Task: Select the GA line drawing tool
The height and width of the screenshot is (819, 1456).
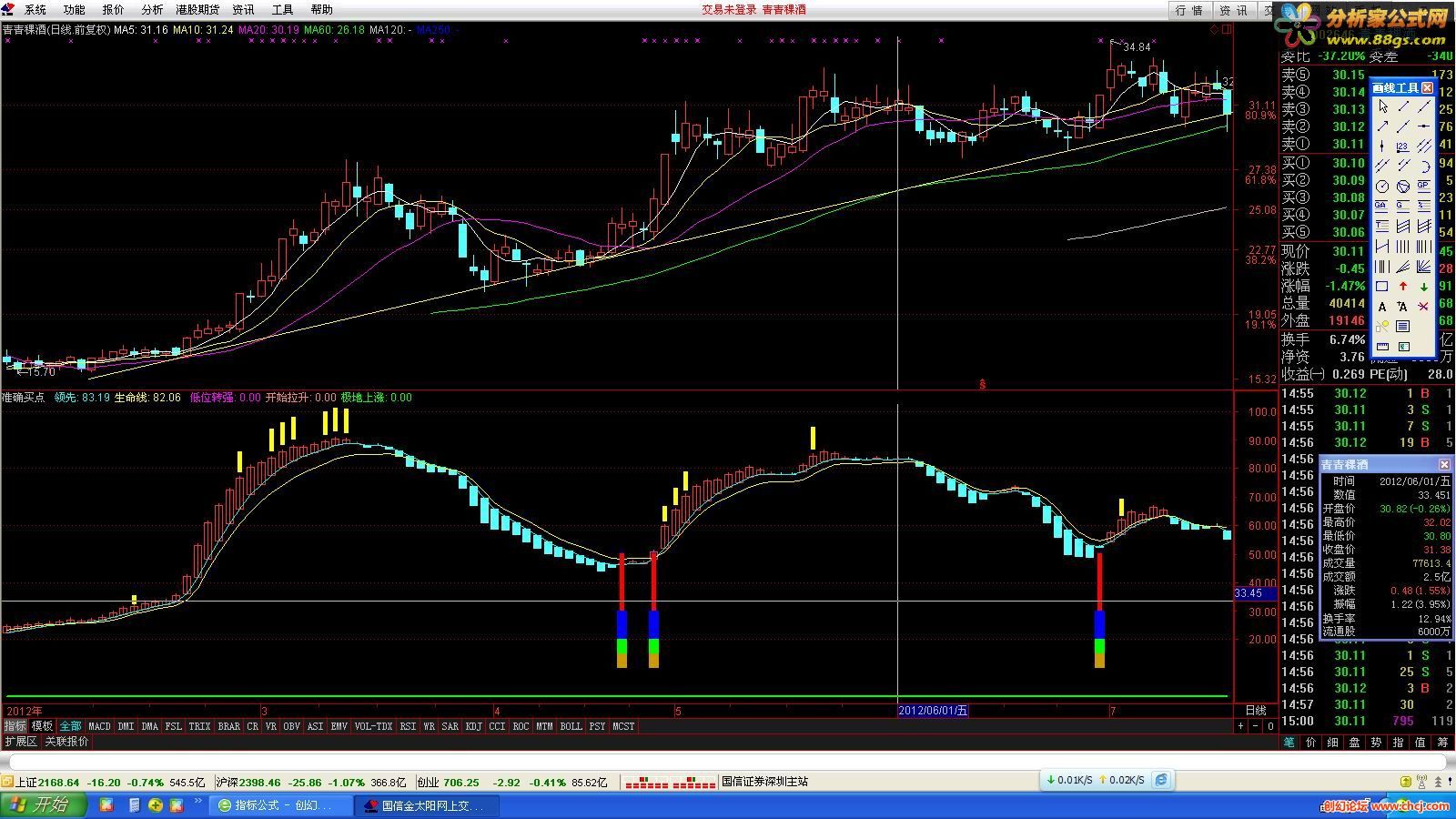Action: coord(1383,206)
